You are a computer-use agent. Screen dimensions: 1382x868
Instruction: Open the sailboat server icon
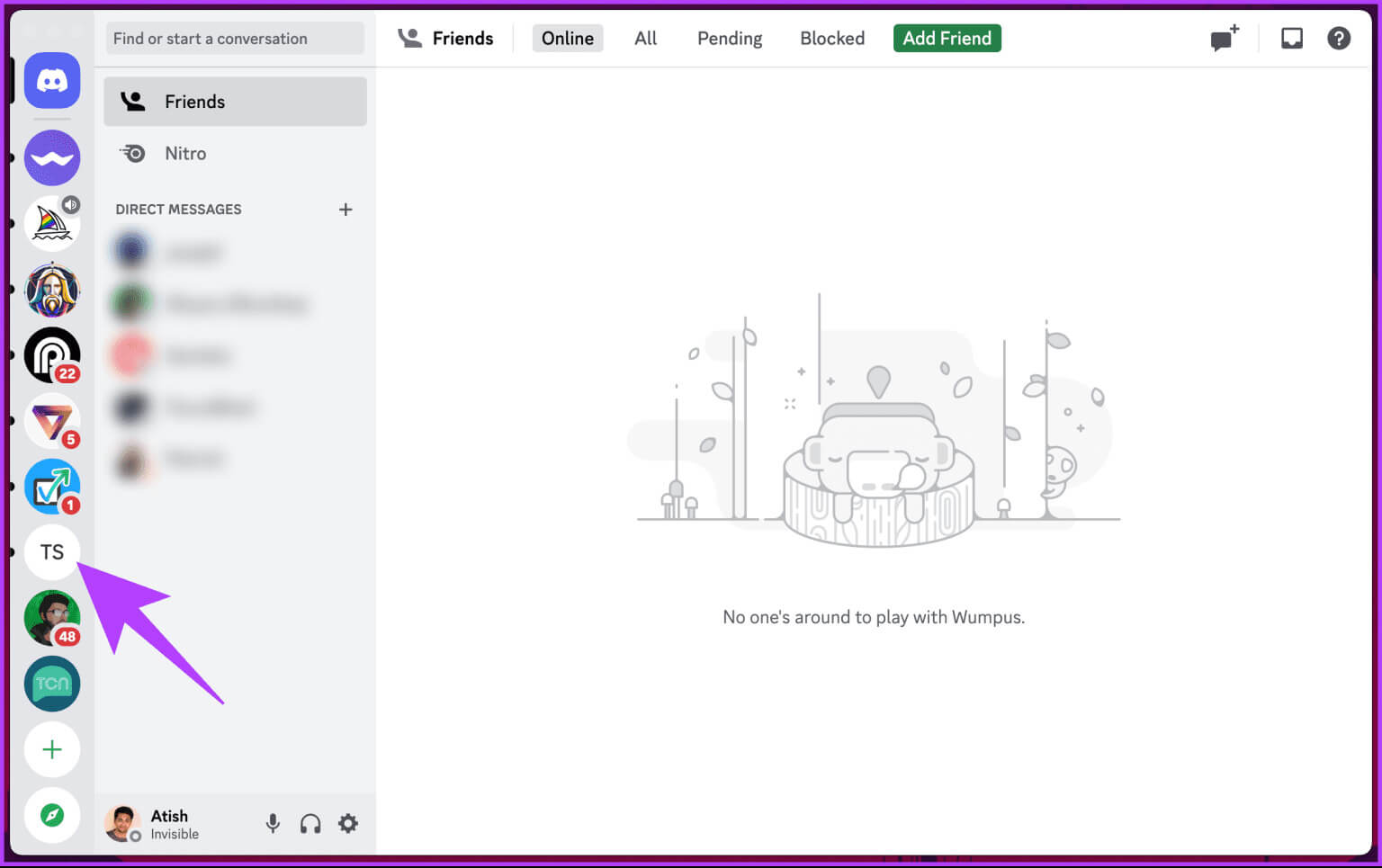52,224
